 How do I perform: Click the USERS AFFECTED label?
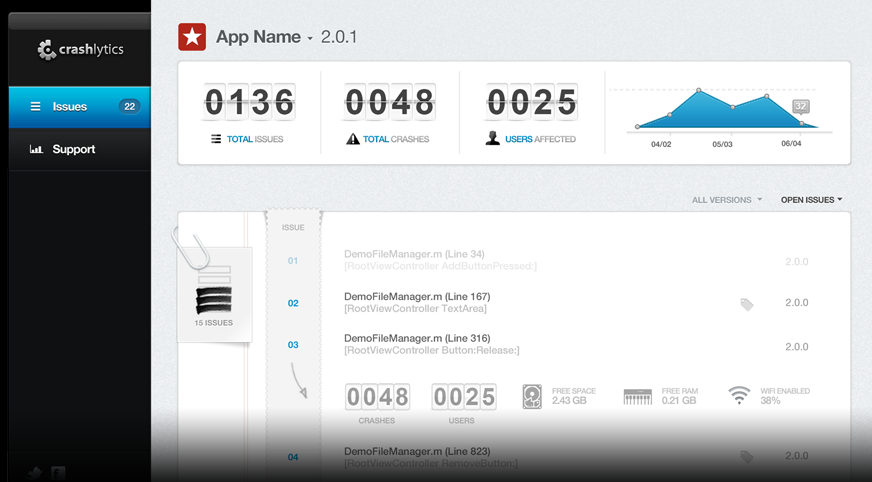click(x=540, y=139)
